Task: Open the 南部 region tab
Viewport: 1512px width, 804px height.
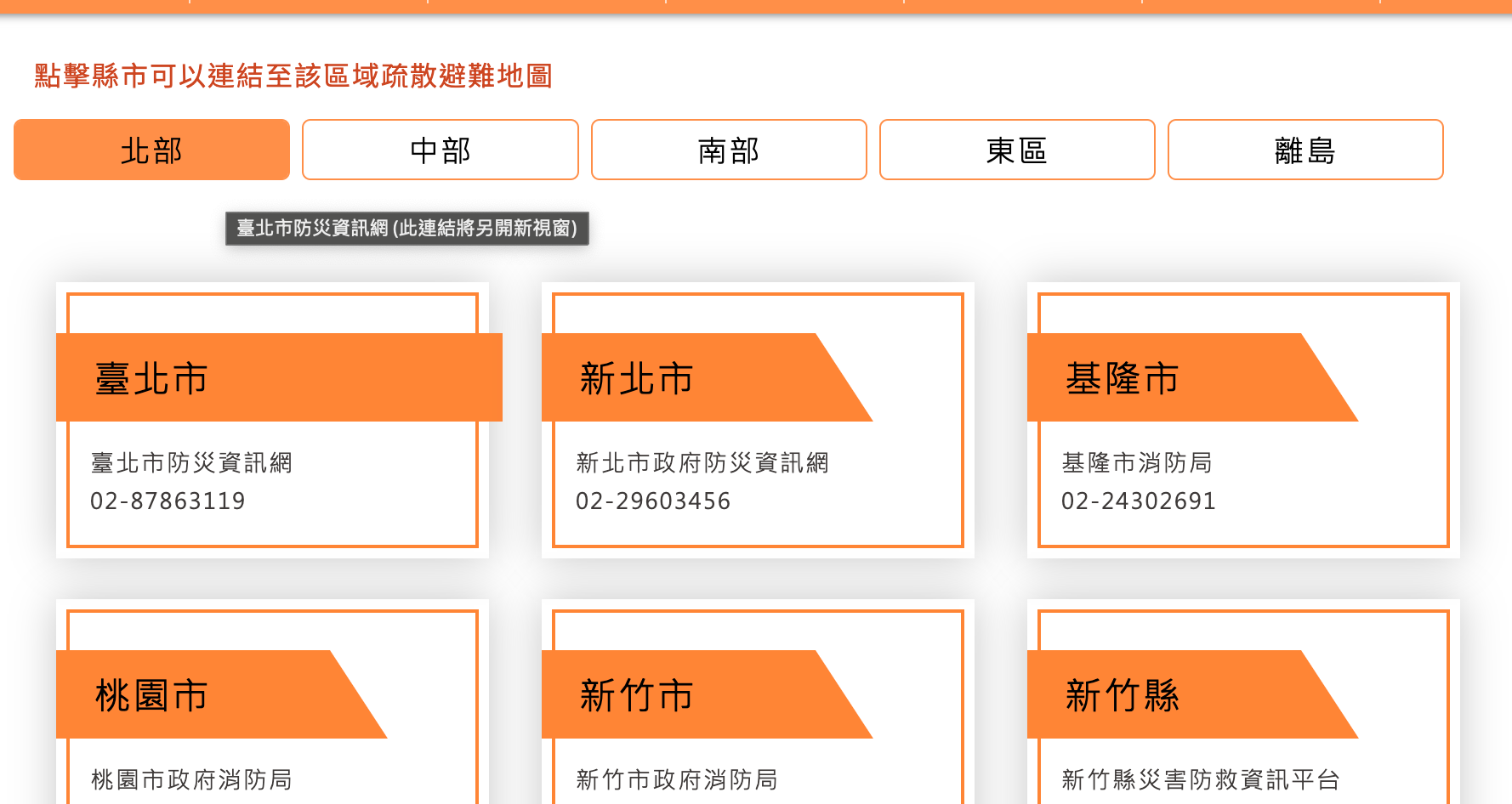Action: 729,150
